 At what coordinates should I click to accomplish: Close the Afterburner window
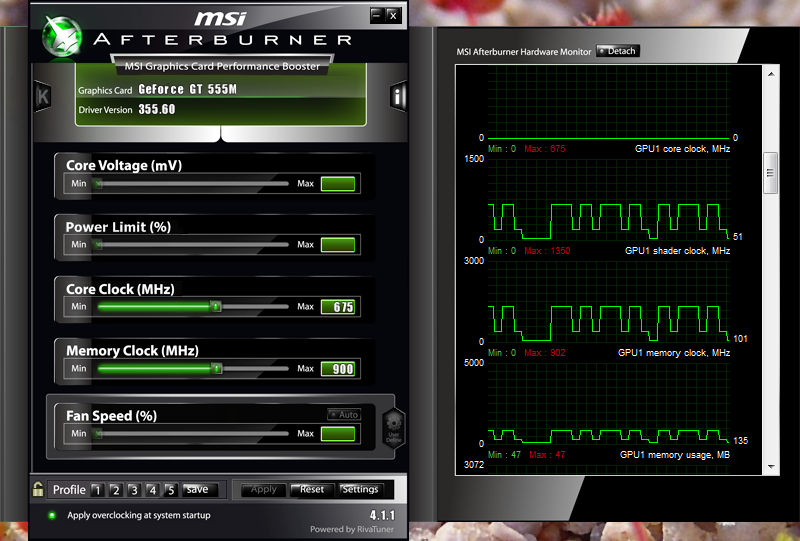pyautogui.click(x=393, y=15)
